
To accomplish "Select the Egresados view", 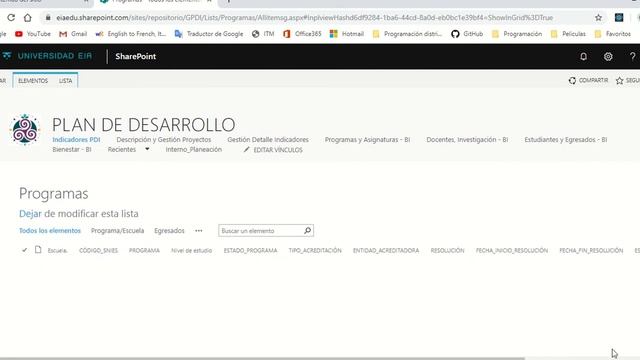I will [169, 231].
